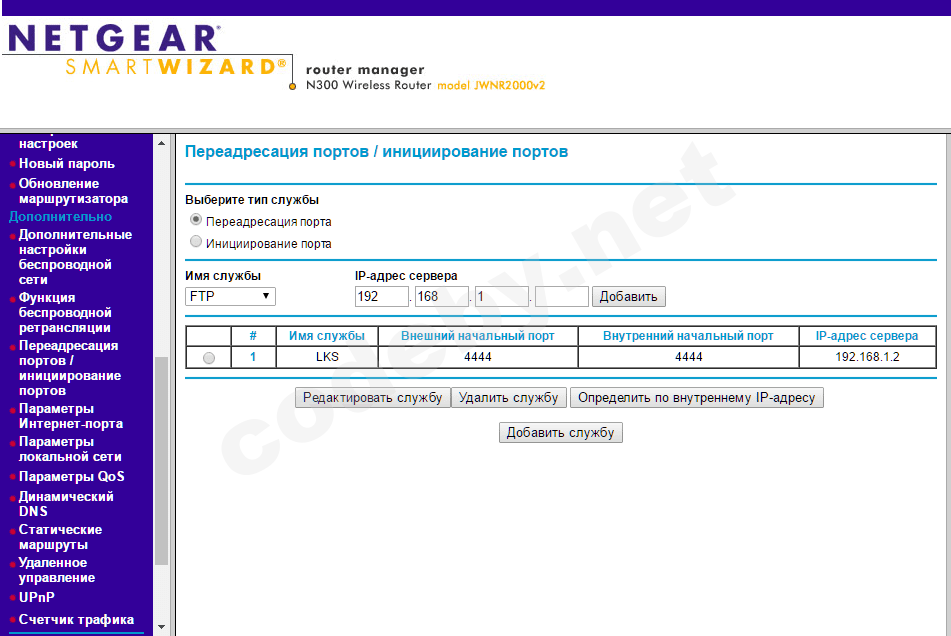Viewport: 951px width, 636px height.
Task: Click service number 1 link in table
Action: pyautogui.click(x=253, y=357)
